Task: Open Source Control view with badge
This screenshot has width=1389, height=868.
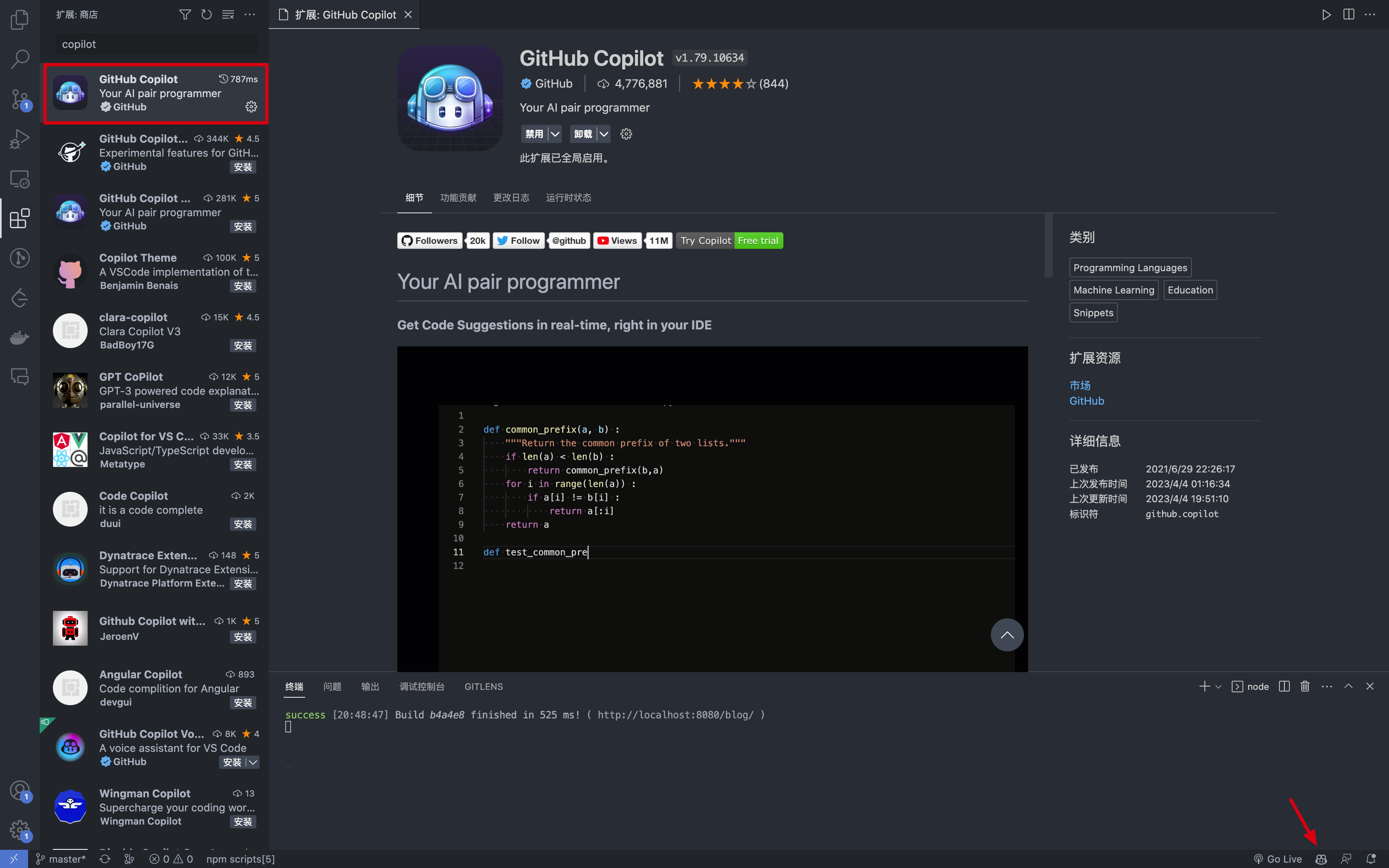Action: coord(19,99)
